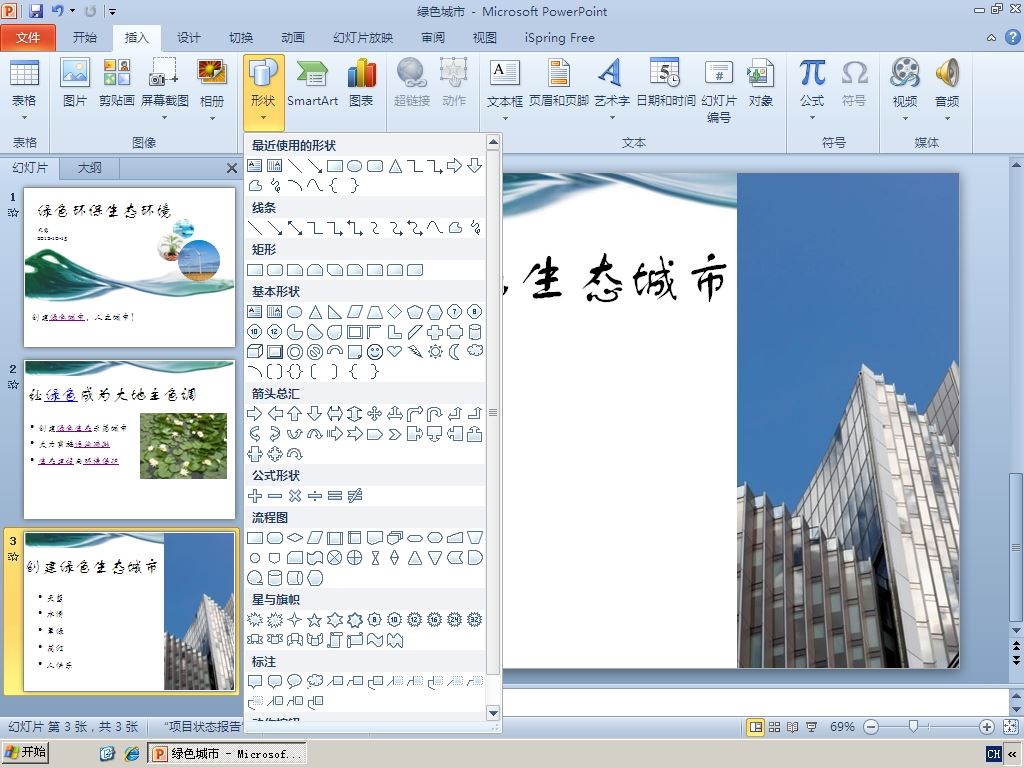Choose the cloud callout shape
This screenshot has height=768, width=1024.
pos(315,682)
